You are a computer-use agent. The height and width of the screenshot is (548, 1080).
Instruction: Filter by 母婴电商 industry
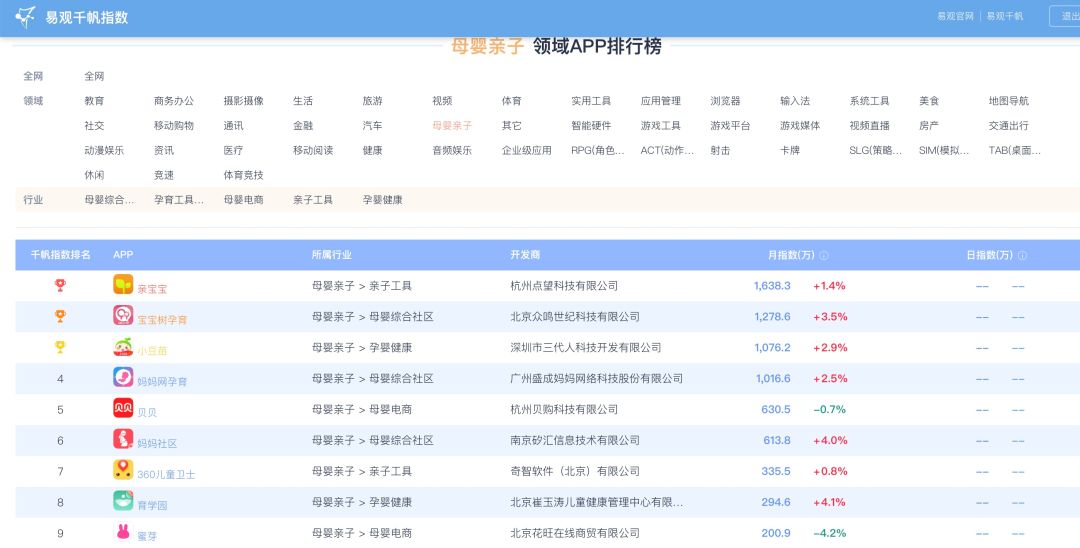[243, 200]
